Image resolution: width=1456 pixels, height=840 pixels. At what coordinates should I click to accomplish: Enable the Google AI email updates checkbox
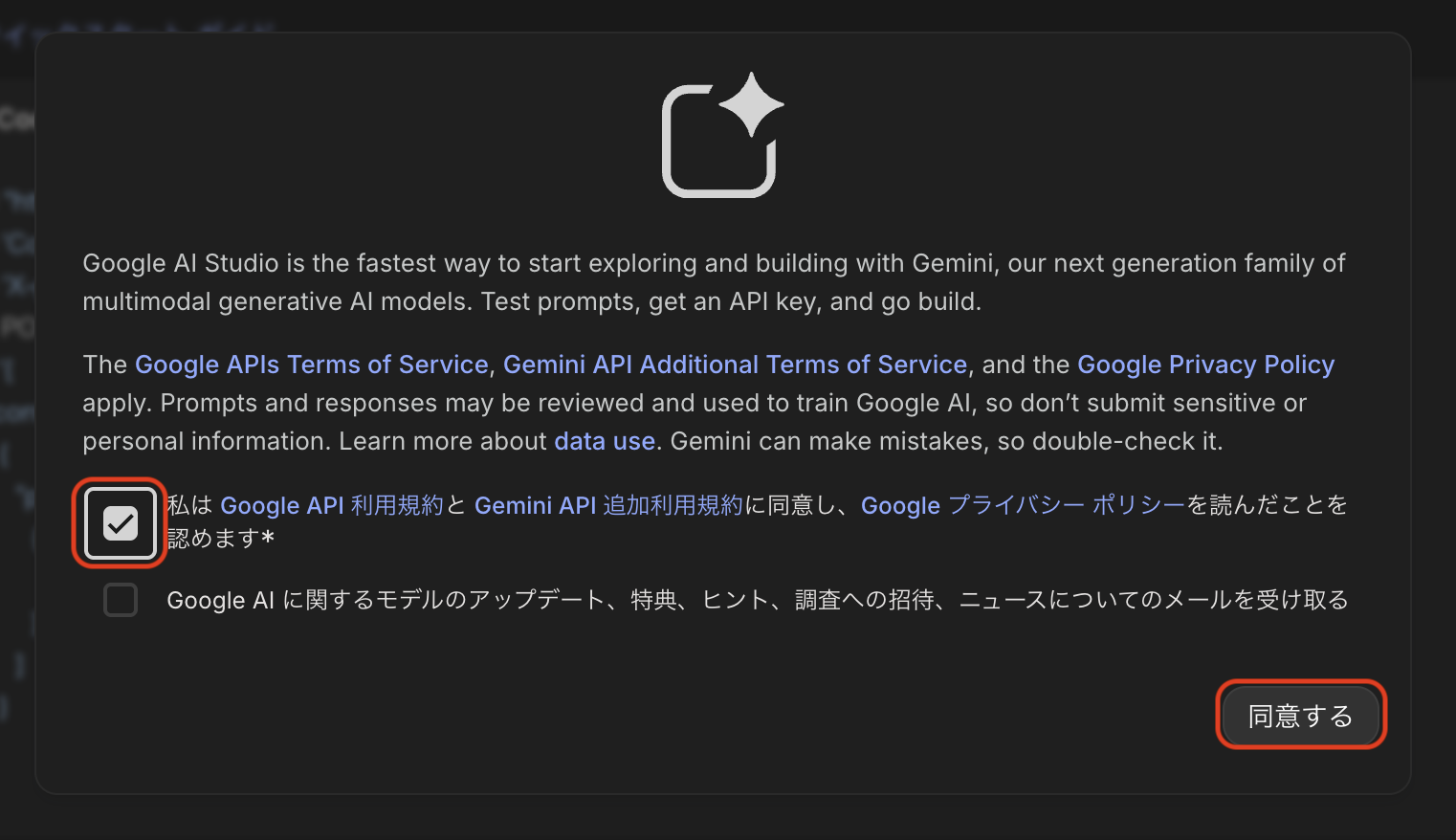point(120,600)
